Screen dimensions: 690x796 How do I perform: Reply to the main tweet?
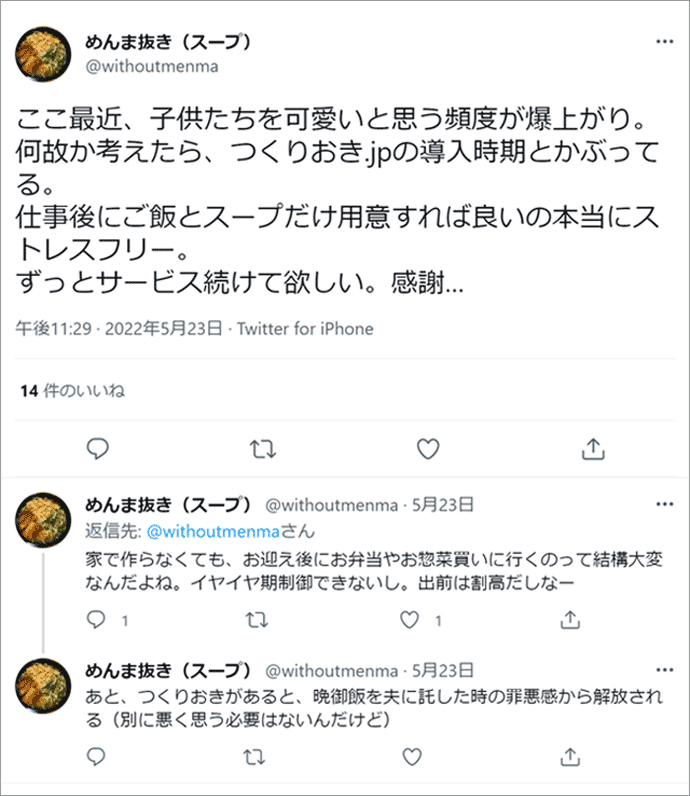pos(97,448)
